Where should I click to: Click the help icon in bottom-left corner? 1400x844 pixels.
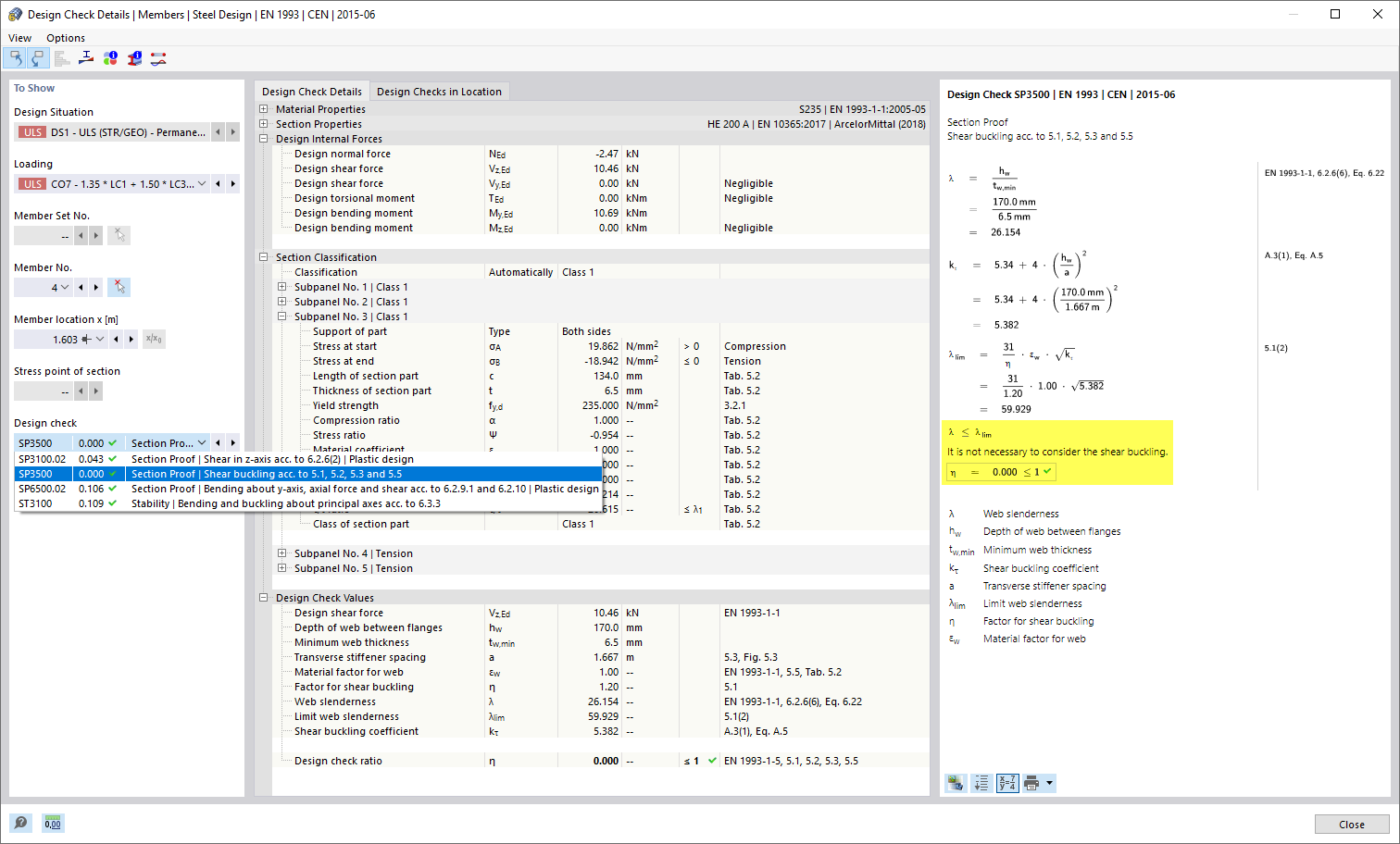20,823
